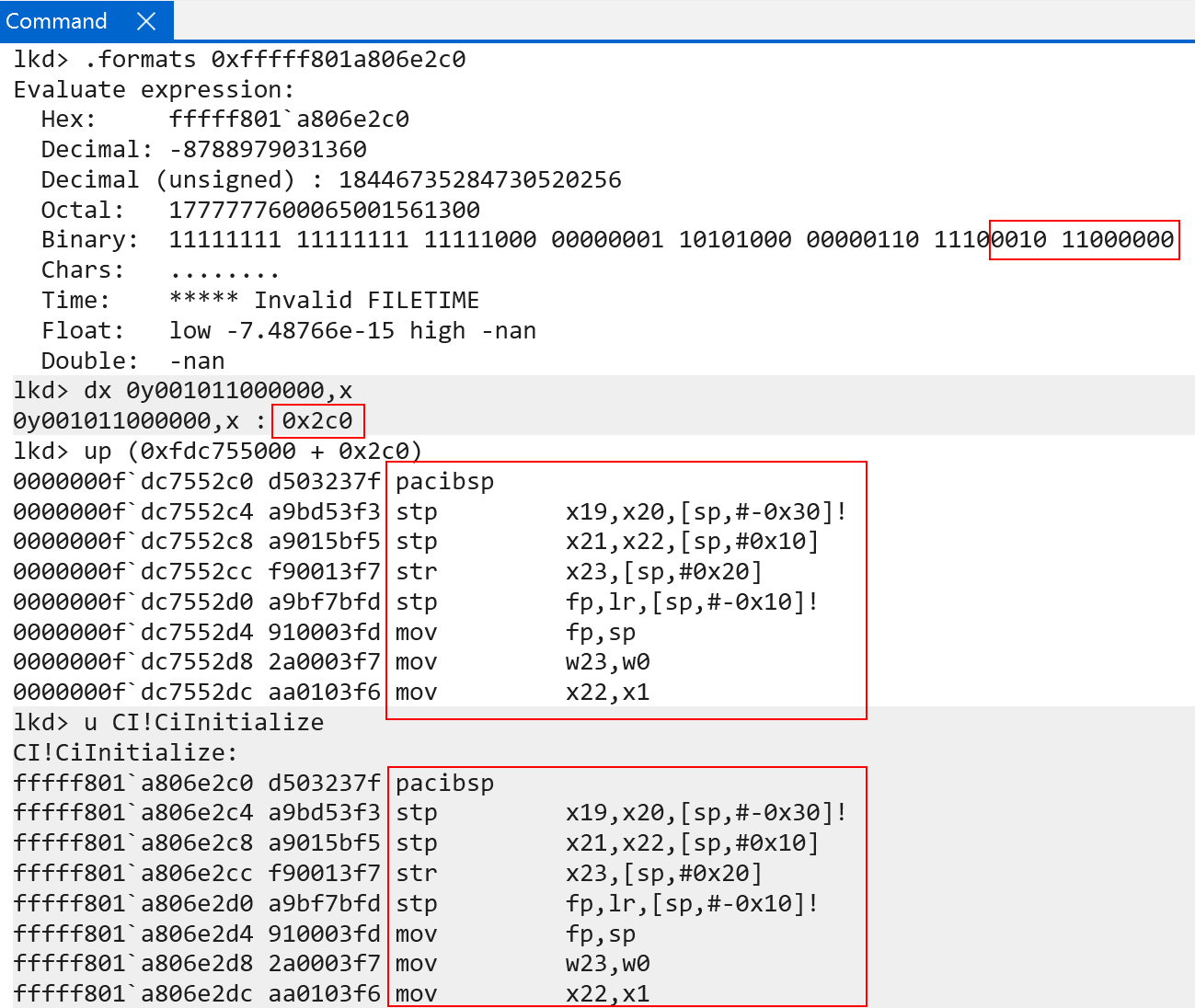This screenshot has width=1195, height=1008.
Task: Click pacibsp at address 0000000f`dc7552c0
Action: pyautogui.click(x=444, y=482)
